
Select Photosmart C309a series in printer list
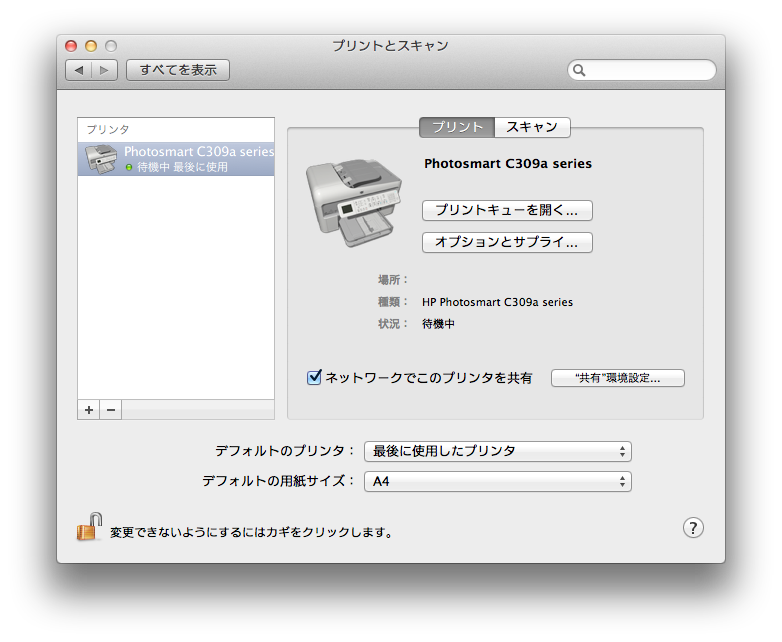[176, 159]
